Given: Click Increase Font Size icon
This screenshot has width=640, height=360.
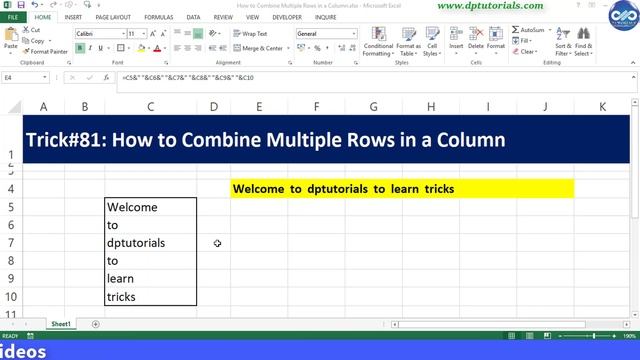Looking at the screenshot, I should pyautogui.click(x=153, y=34).
